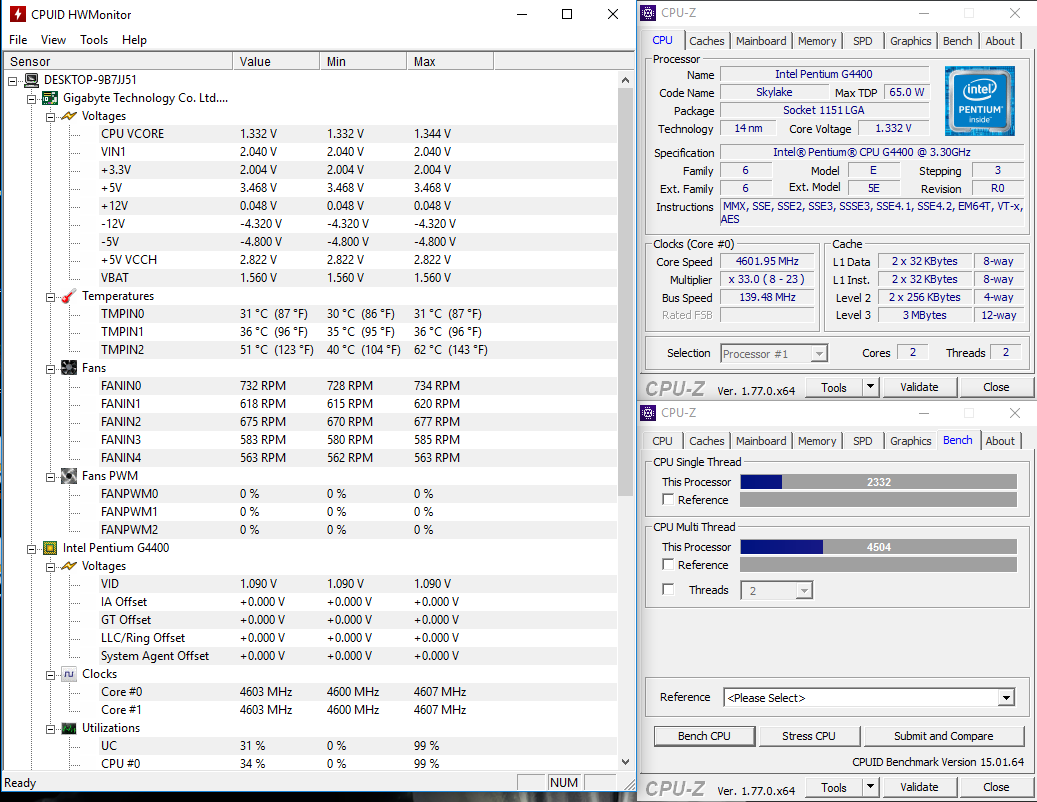Enable Reference checkbox under CPU Single Thread
The width and height of the screenshot is (1037, 802).
pos(668,500)
